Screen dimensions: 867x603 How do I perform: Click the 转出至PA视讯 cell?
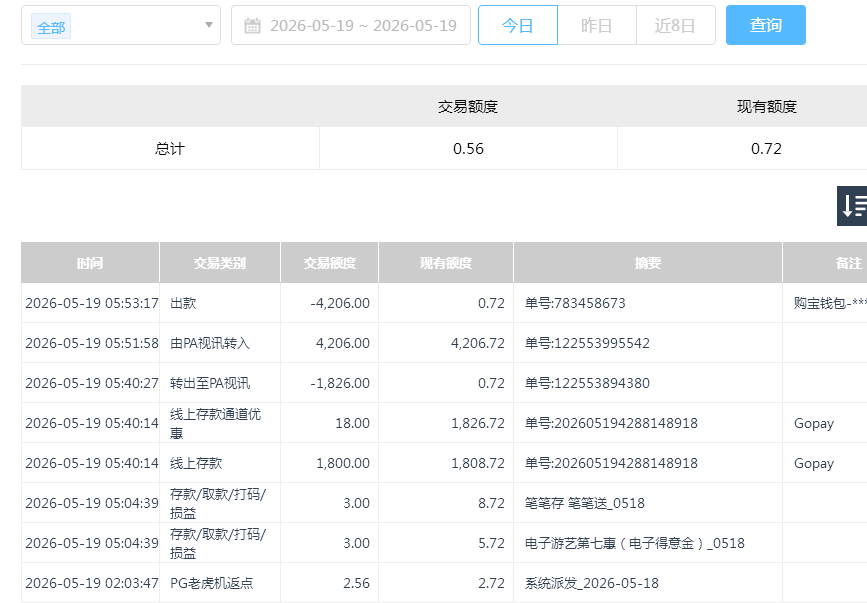220,383
